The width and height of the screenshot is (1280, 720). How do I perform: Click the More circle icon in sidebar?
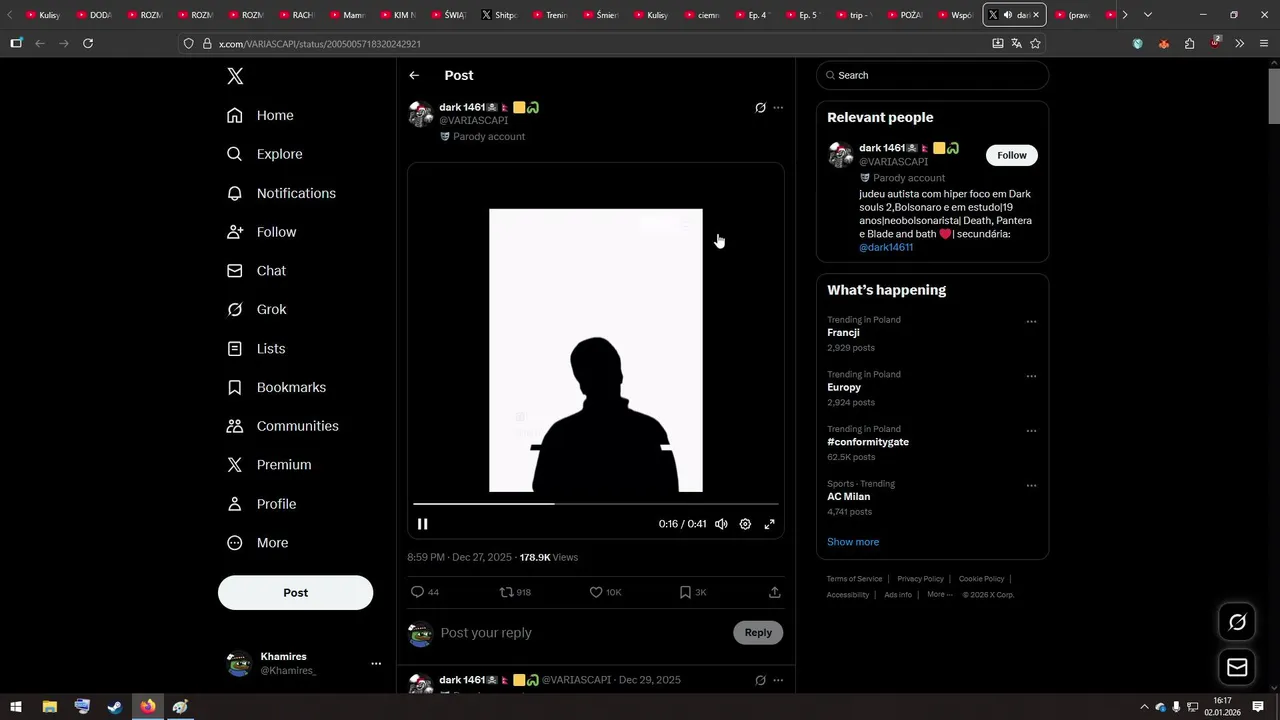point(235,543)
